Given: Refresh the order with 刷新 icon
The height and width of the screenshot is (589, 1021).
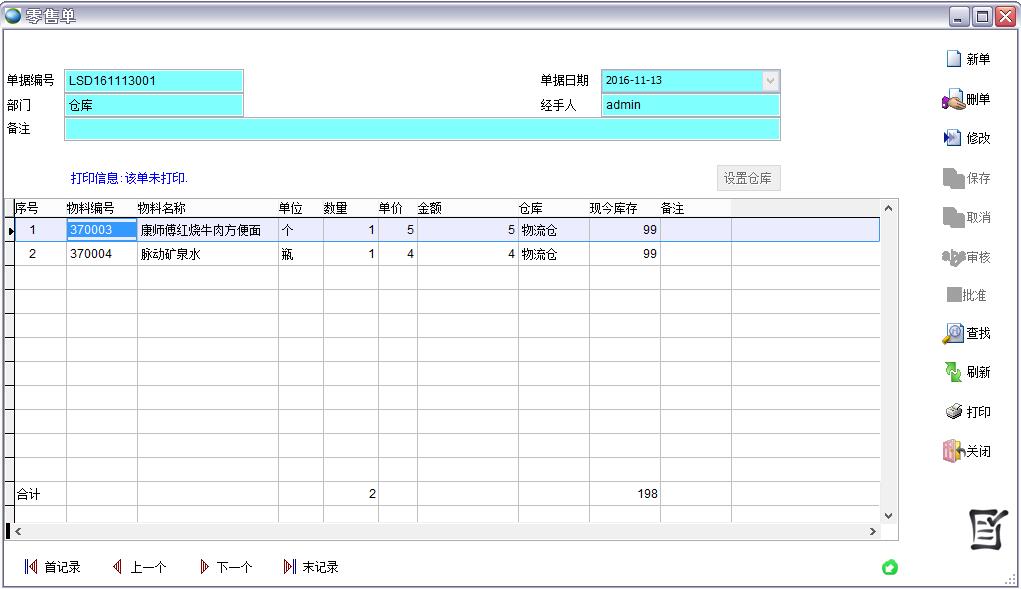Looking at the screenshot, I should pos(954,372).
